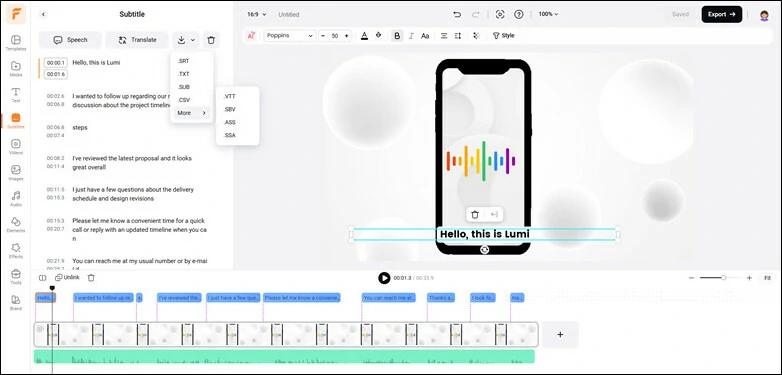
Task: Toggle italic formatting
Action: [411, 35]
